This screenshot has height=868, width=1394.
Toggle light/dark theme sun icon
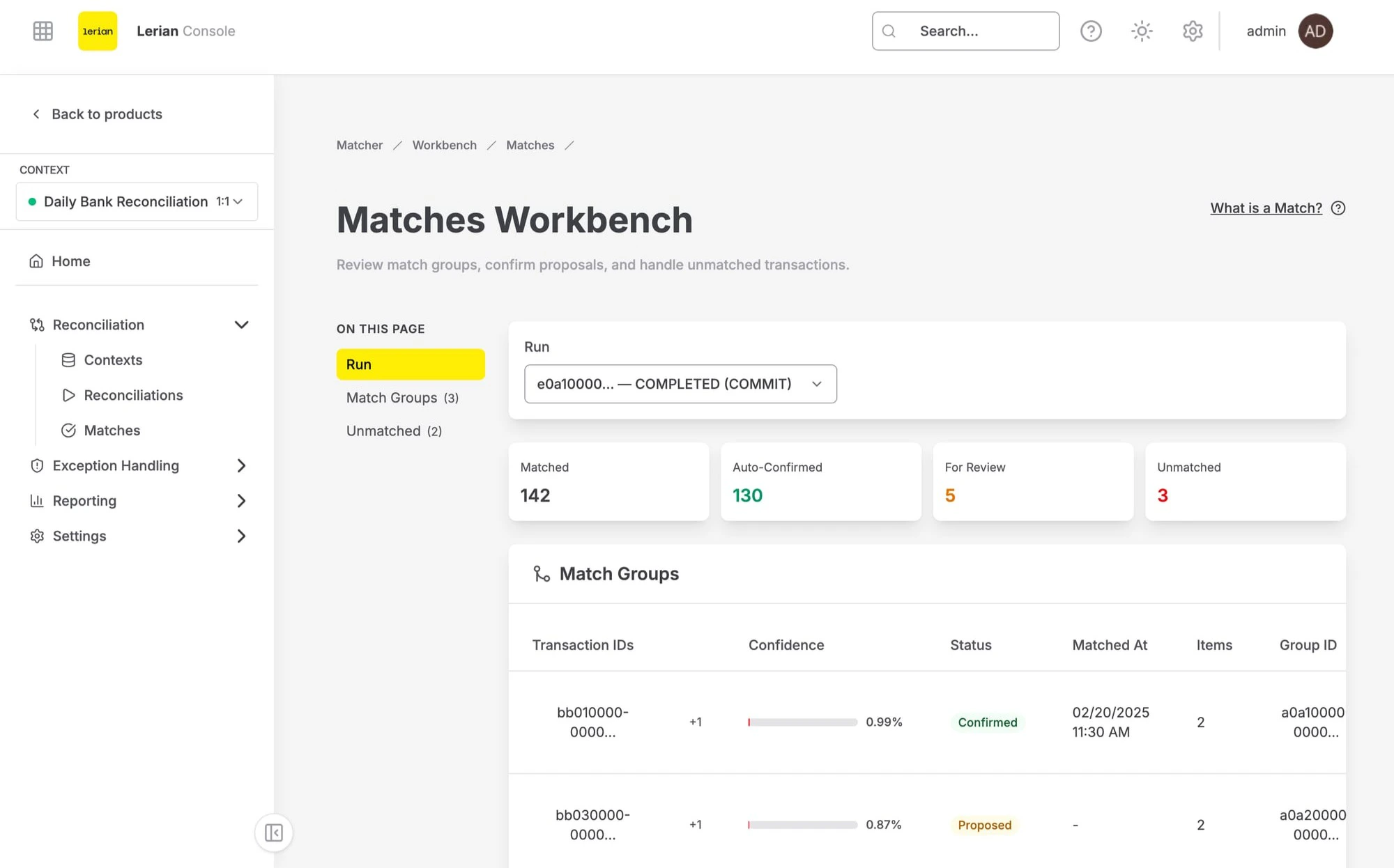(1142, 31)
